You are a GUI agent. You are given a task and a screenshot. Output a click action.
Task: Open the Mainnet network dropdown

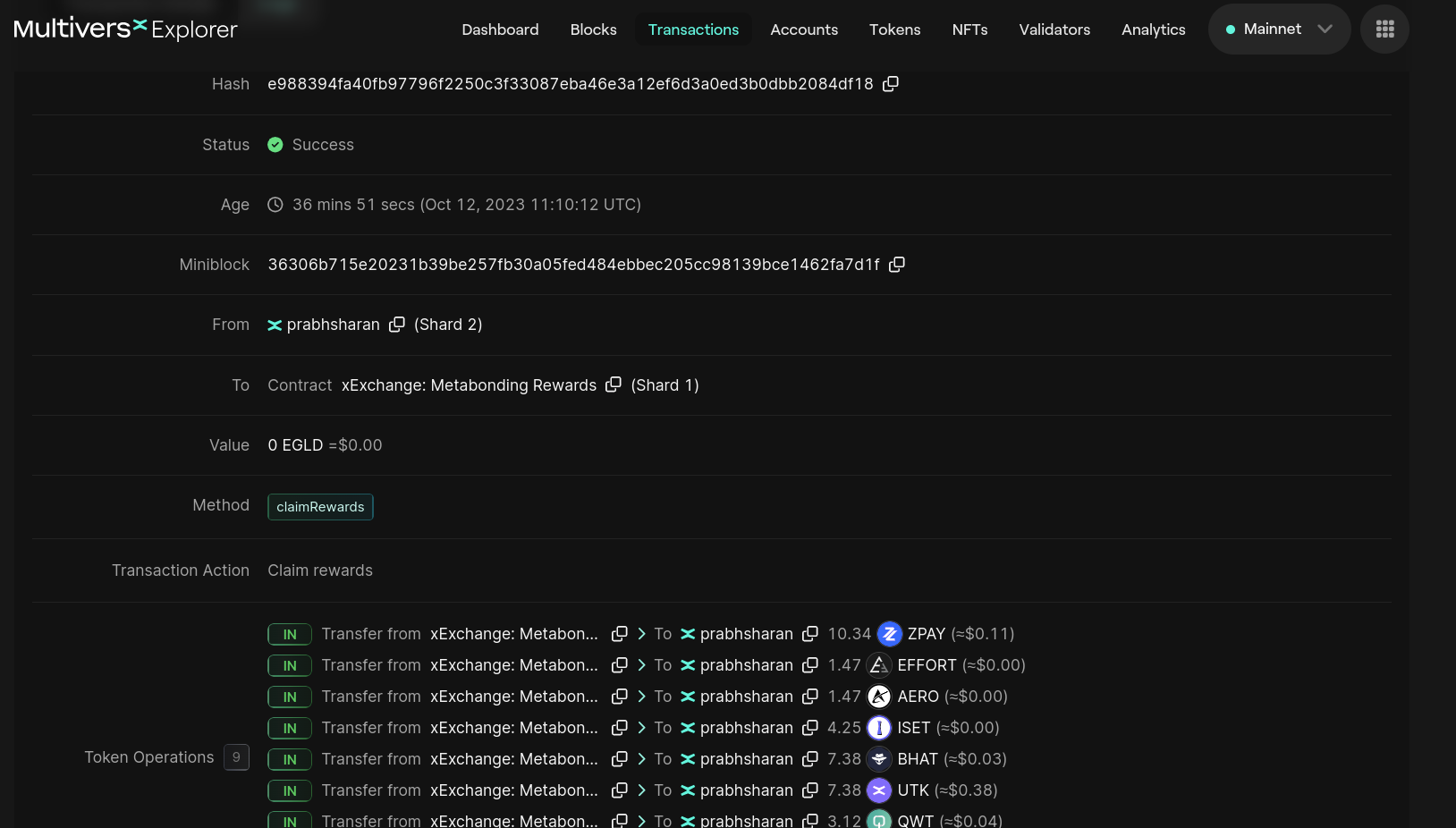[1279, 30]
